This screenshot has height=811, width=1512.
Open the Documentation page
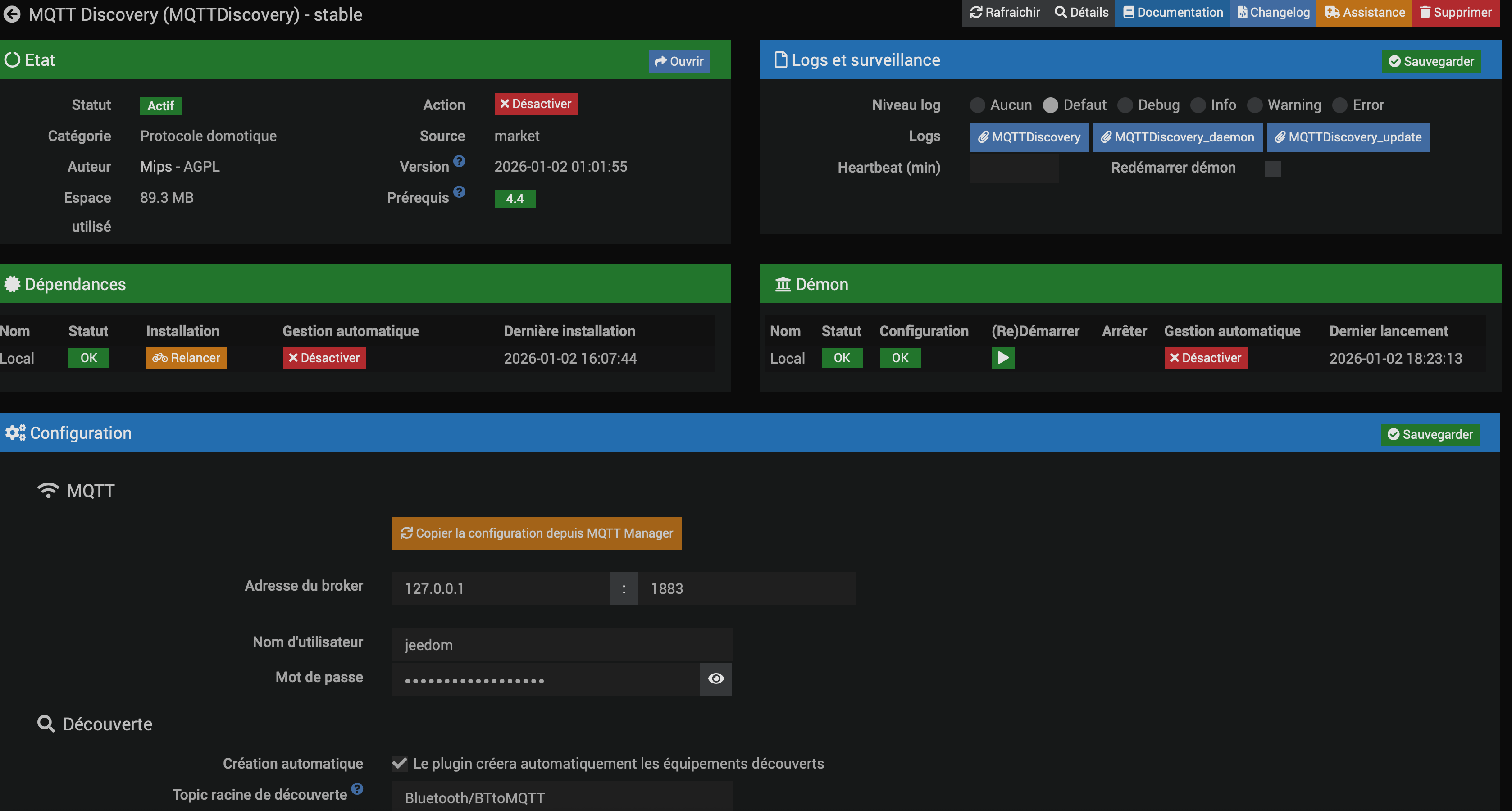[x=1172, y=12]
